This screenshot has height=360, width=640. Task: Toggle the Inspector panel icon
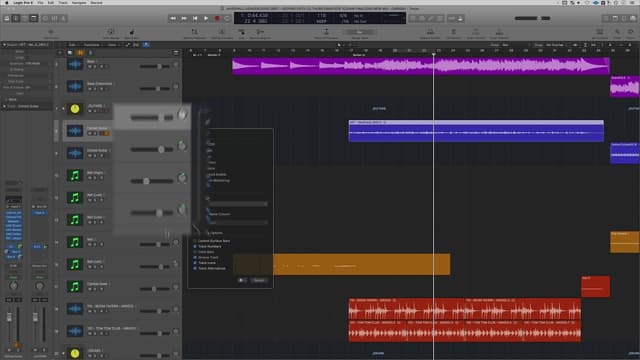16,18
